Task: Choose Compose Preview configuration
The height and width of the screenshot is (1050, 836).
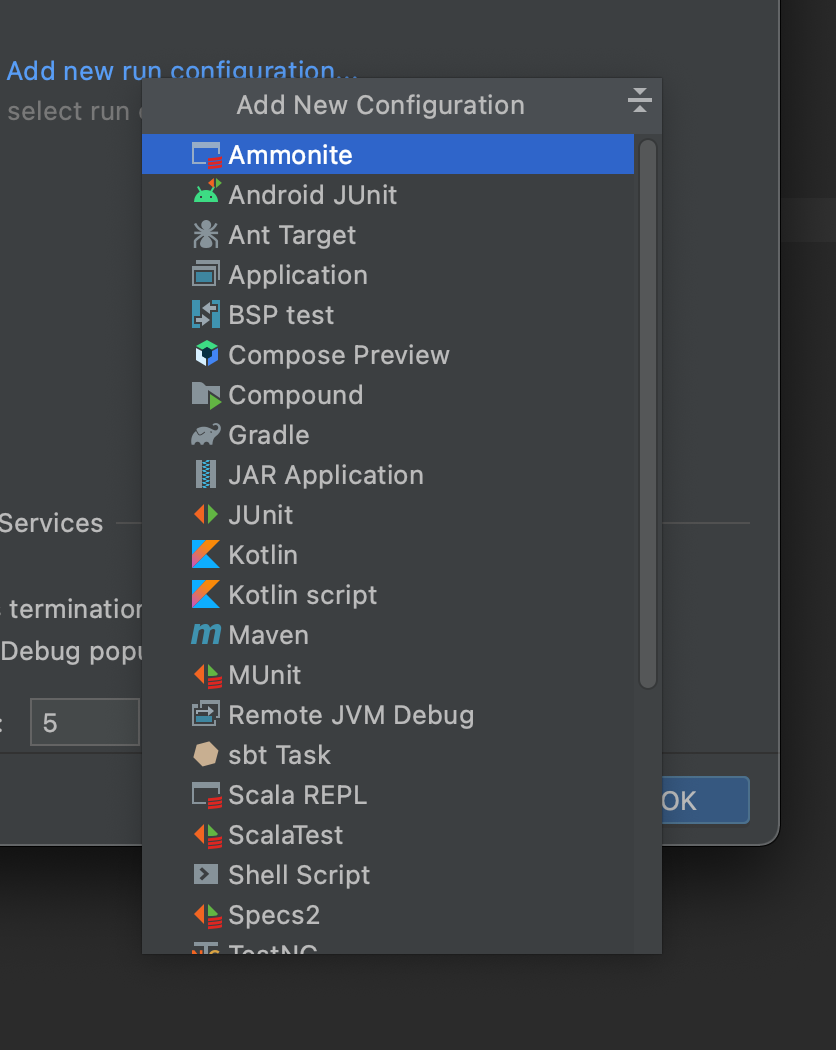Action: click(x=388, y=355)
